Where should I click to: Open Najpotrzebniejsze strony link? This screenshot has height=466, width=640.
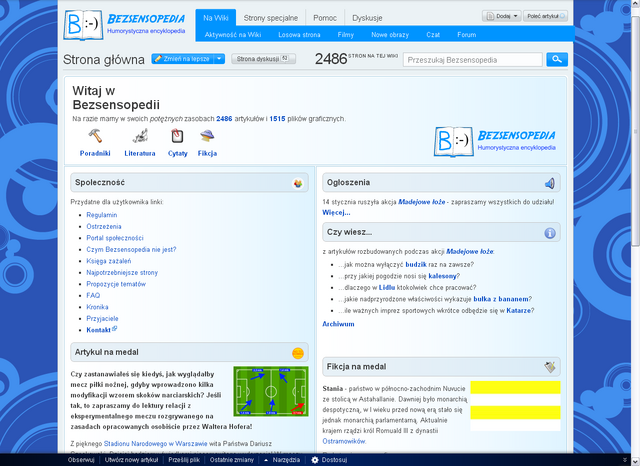(x=122, y=273)
